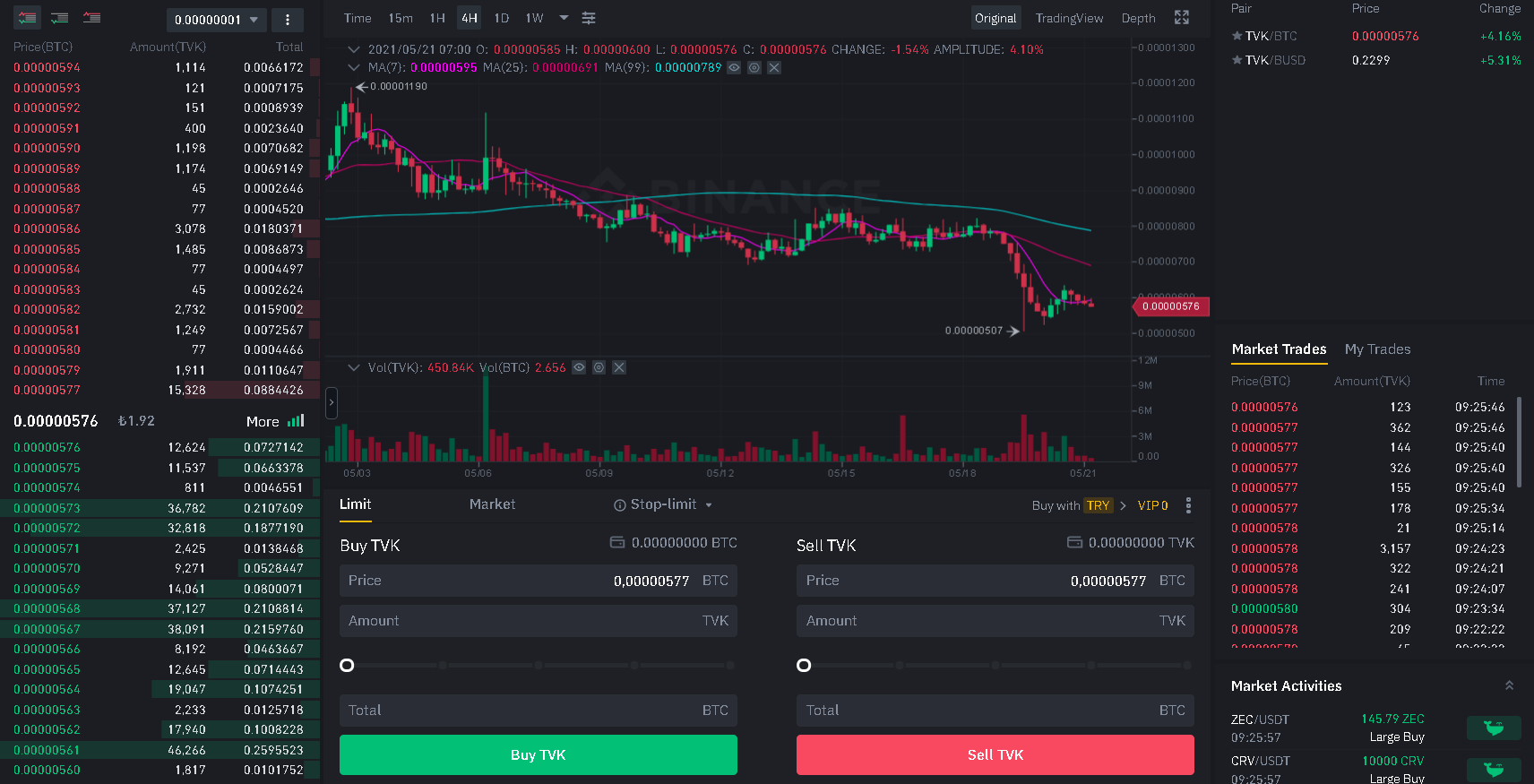Focus the Buy Price input field
Image resolution: width=1534 pixels, height=784 pixels.
[538, 581]
